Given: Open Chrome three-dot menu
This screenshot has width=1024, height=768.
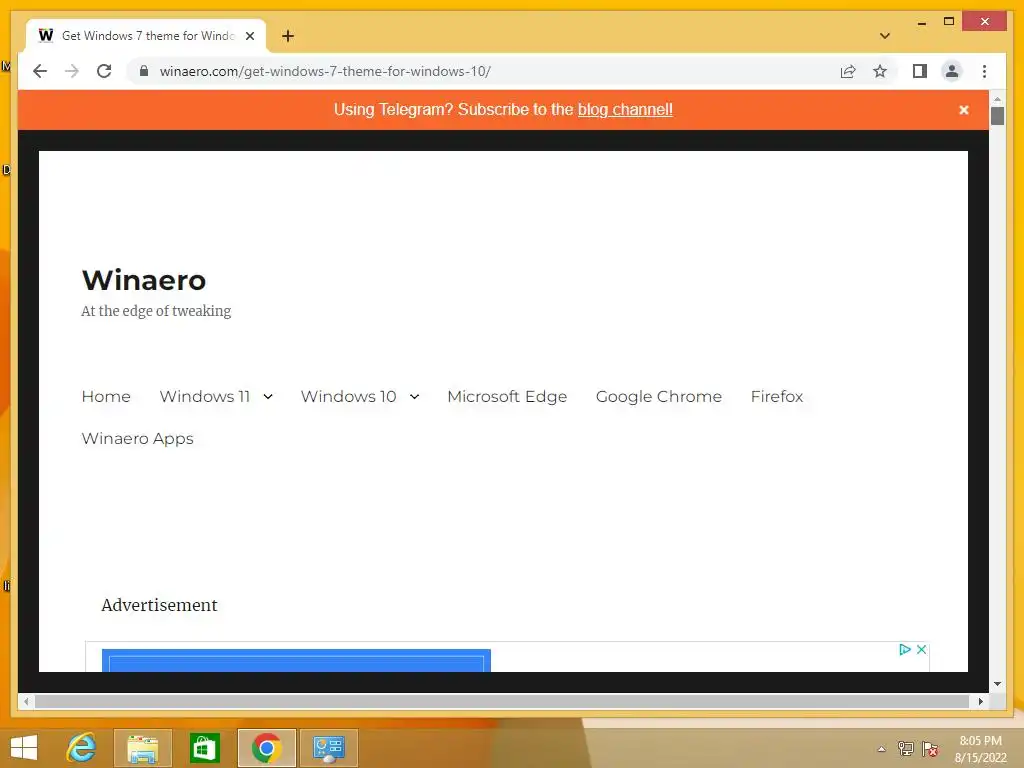Looking at the screenshot, I should pyautogui.click(x=984, y=71).
